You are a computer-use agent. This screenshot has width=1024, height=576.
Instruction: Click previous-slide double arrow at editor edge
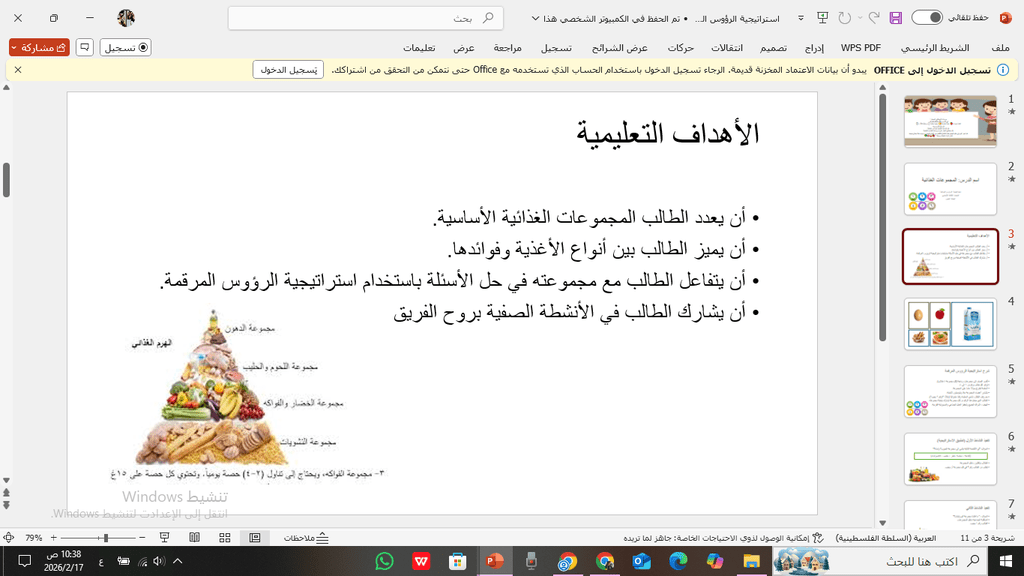click(x=7, y=494)
